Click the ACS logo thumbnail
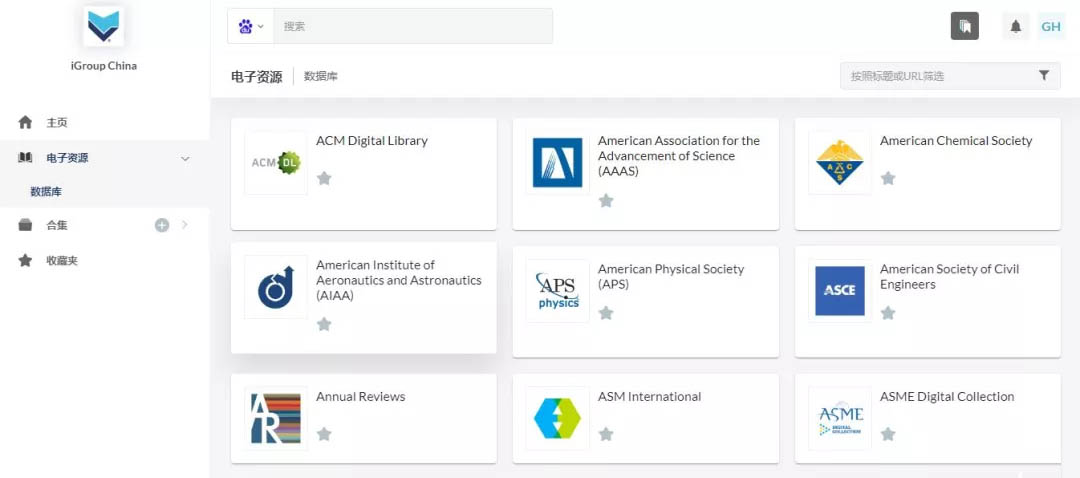 pyautogui.click(x=840, y=163)
